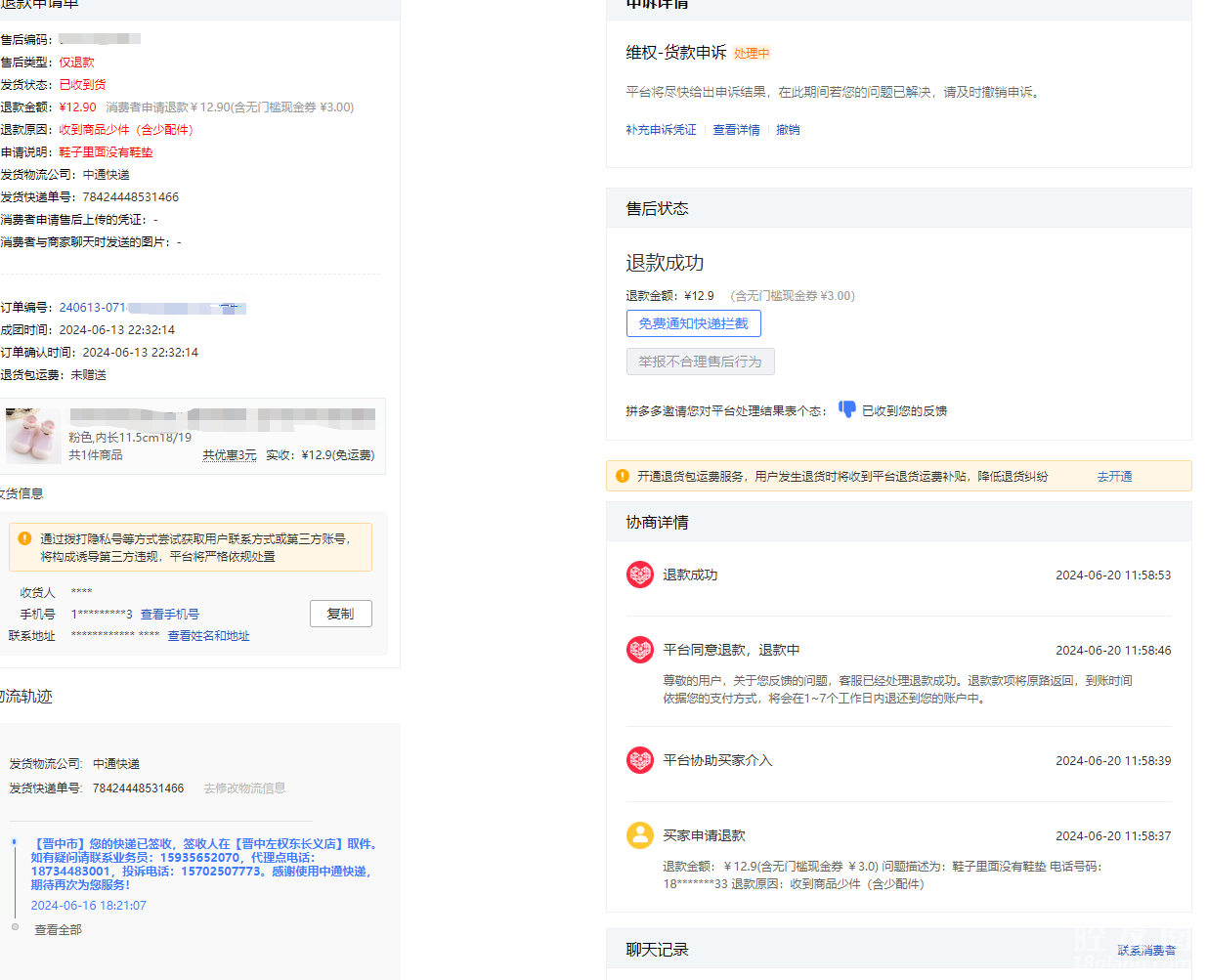Expand logistics with 查看全部
The image size is (1207, 980).
click(x=58, y=930)
